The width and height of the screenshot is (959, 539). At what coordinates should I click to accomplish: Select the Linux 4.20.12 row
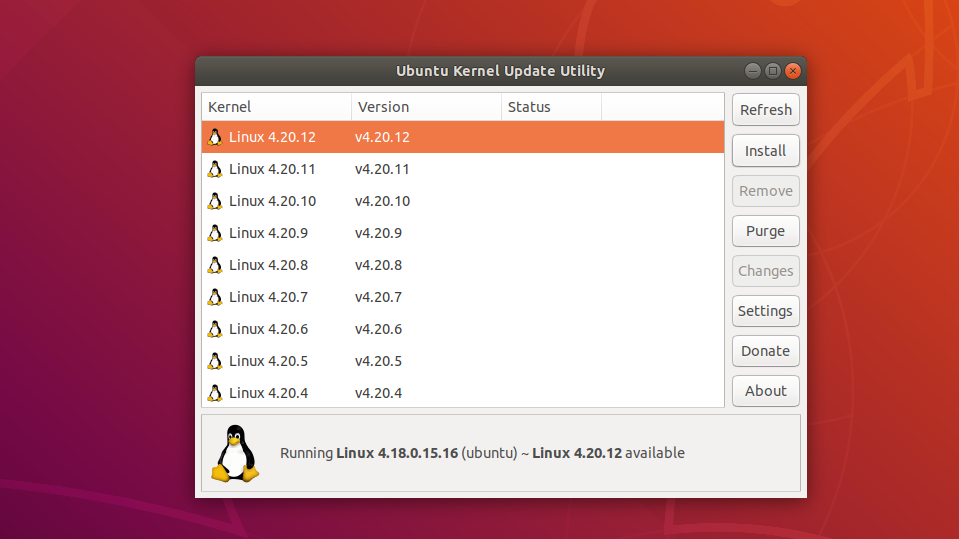tap(463, 137)
